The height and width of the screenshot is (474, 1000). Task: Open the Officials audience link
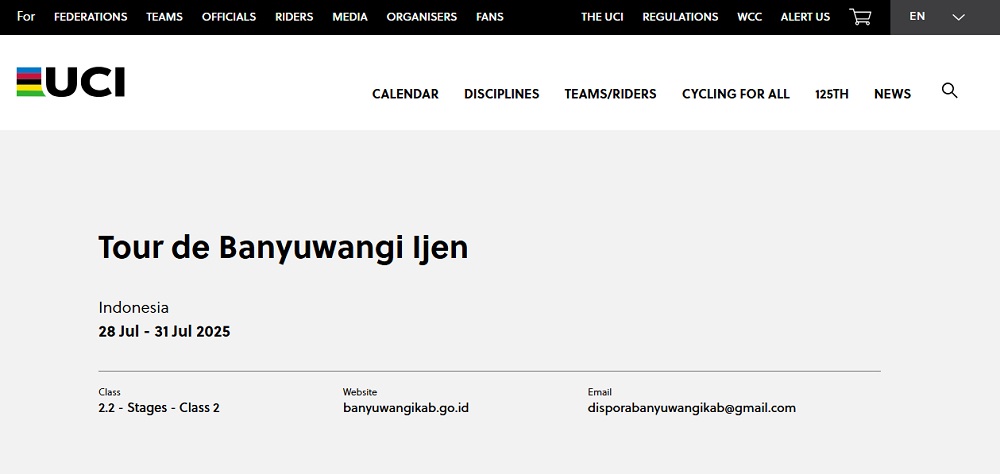[x=229, y=17]
